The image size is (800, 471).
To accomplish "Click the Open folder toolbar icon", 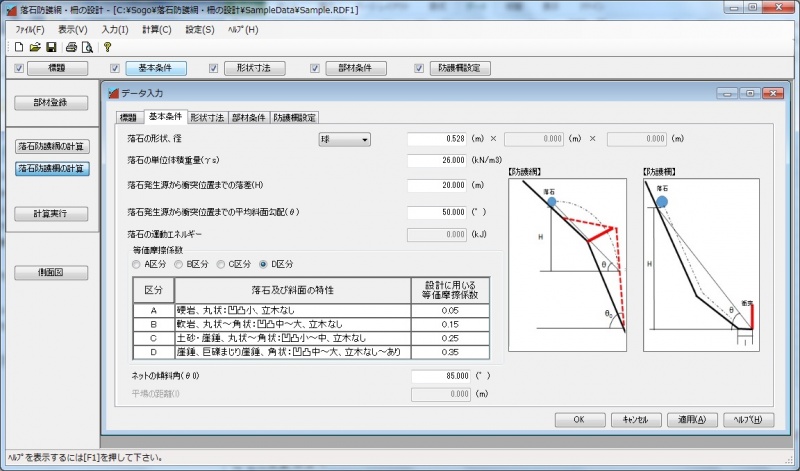I will click(x=35, y=47).
